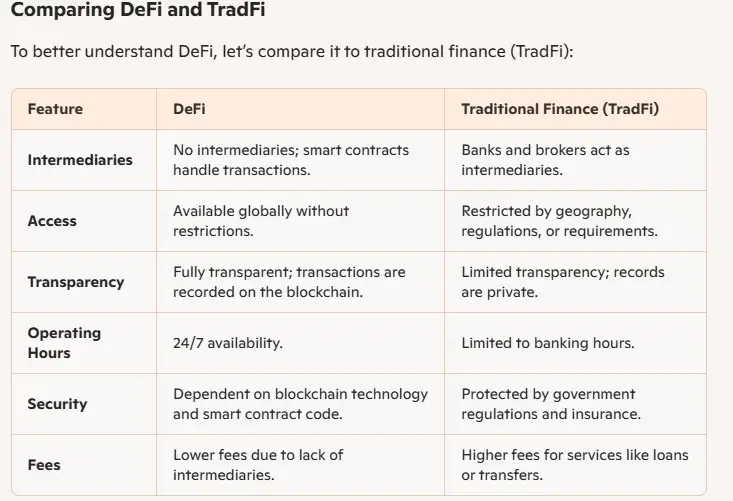The width and height of the screenshot is (733, 501).
Task: Select the 'DeFi' column header
Action: [x=189, y=109]
